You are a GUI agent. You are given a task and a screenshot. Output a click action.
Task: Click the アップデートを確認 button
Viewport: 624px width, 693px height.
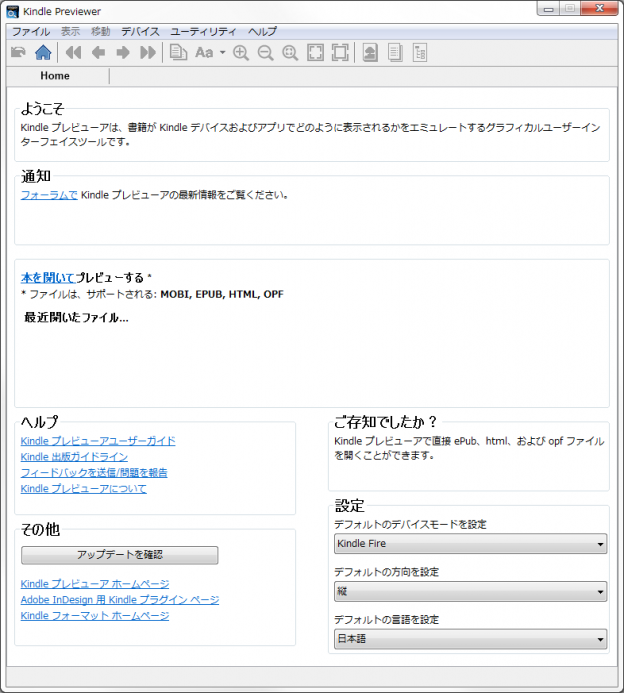click(x=120, y=555)
